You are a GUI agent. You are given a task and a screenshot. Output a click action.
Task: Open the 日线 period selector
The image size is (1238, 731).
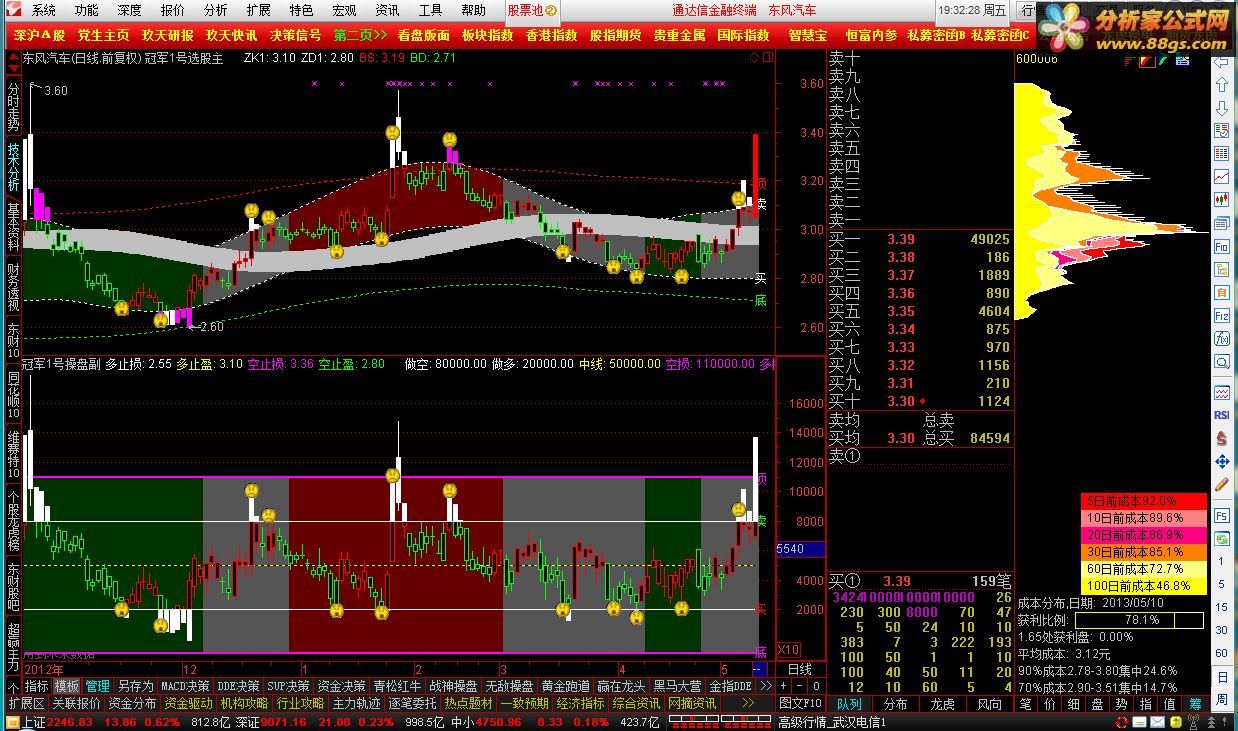point(800,669)
